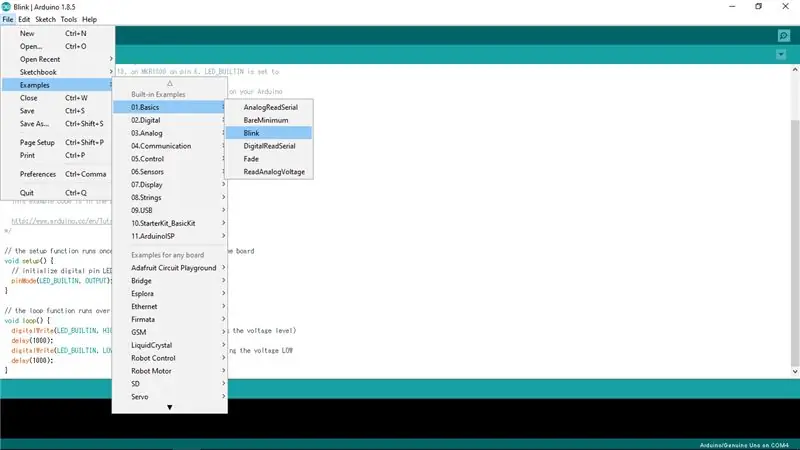Expand Open Recent submenu
Screen dimensions: 800x450
coord(57,59)
